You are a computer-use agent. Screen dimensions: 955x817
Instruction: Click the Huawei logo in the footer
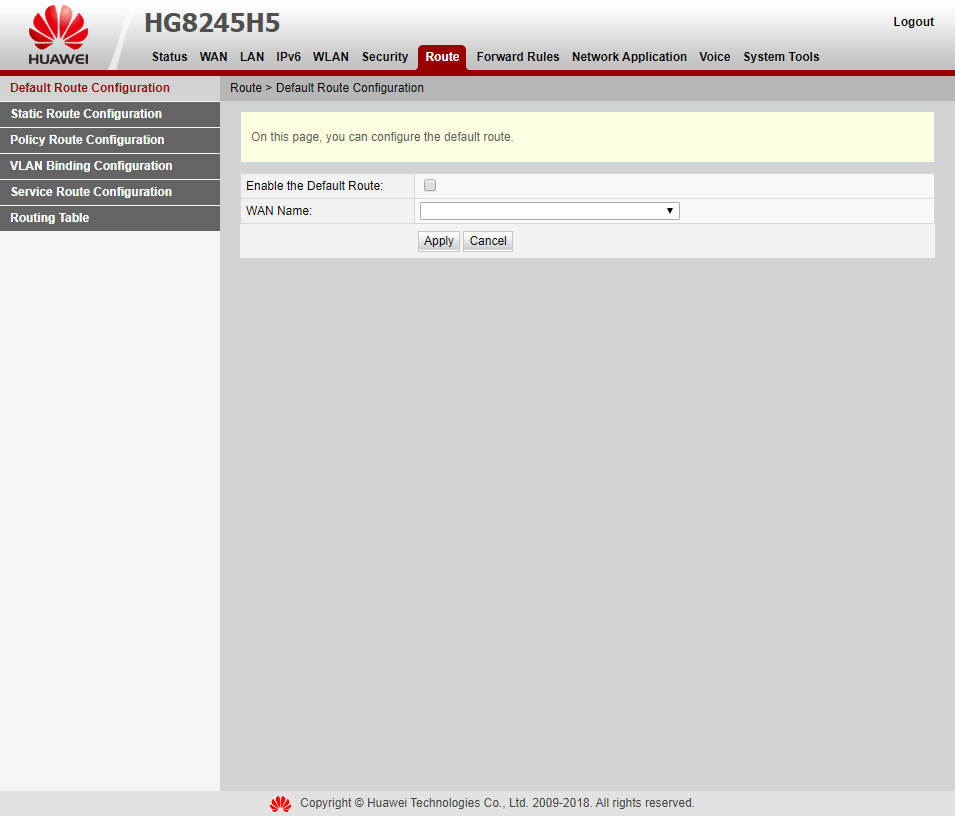tap(280, 803)
